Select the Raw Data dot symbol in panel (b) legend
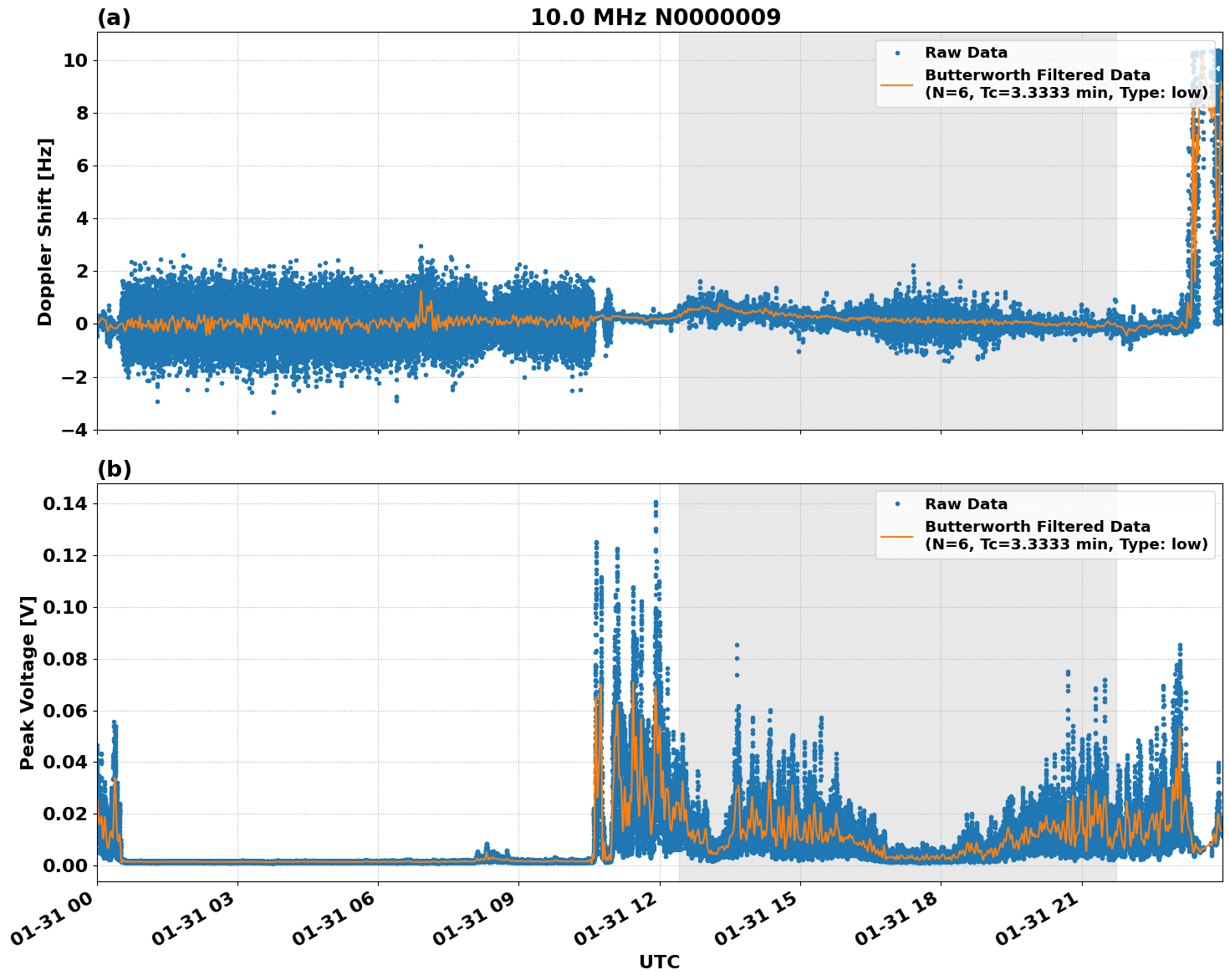 (900, 503)
